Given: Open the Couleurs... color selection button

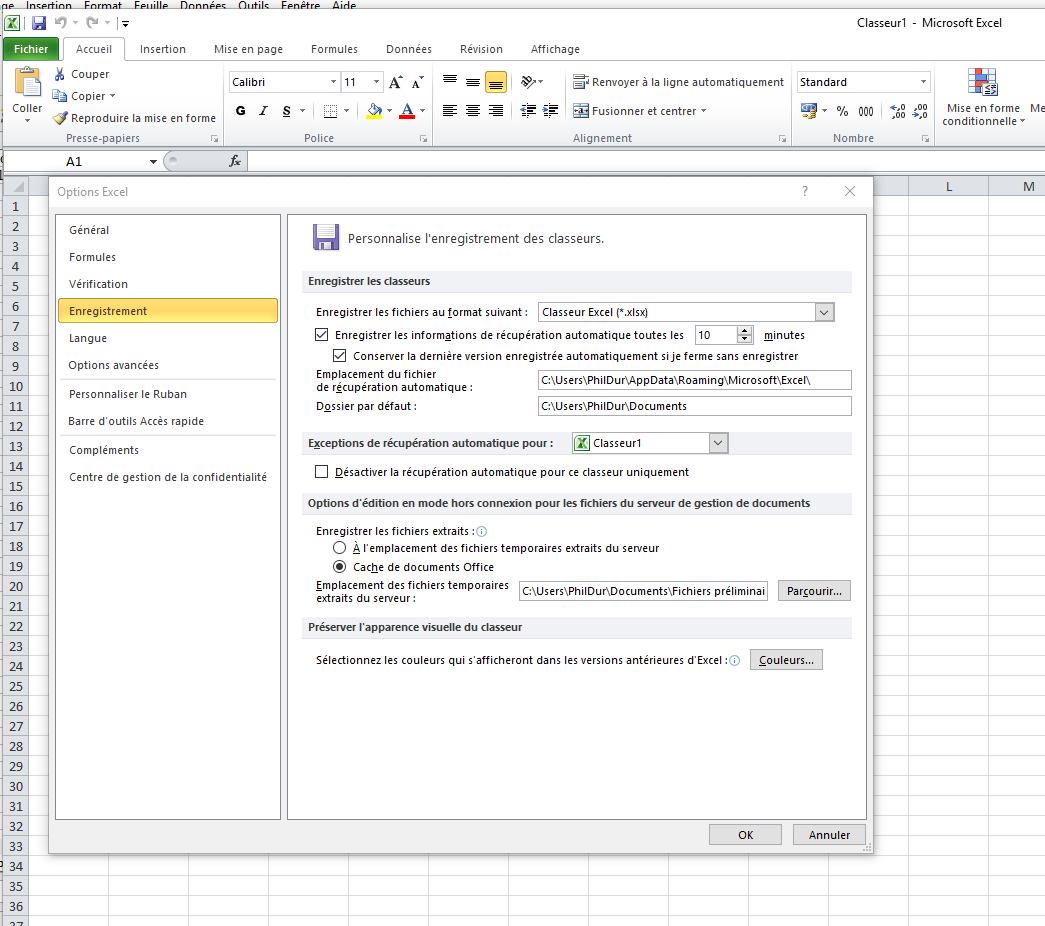Looking at the screenshot, I should pyautogui.click(x=786, y=660).
